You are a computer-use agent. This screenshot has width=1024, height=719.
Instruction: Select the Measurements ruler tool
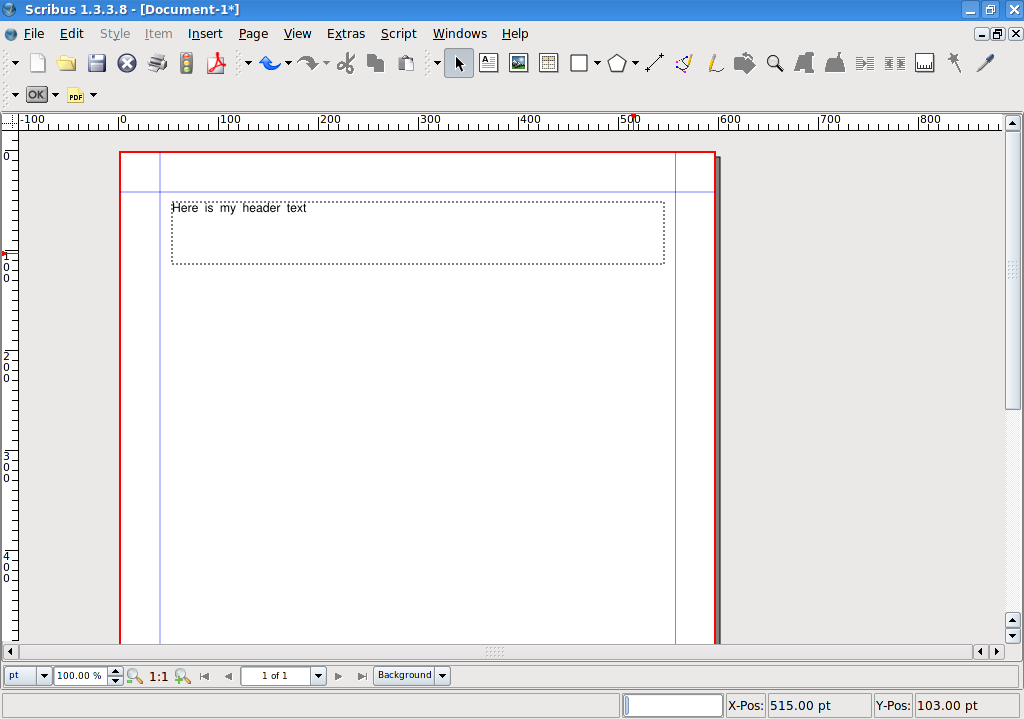tap(924, 63)
